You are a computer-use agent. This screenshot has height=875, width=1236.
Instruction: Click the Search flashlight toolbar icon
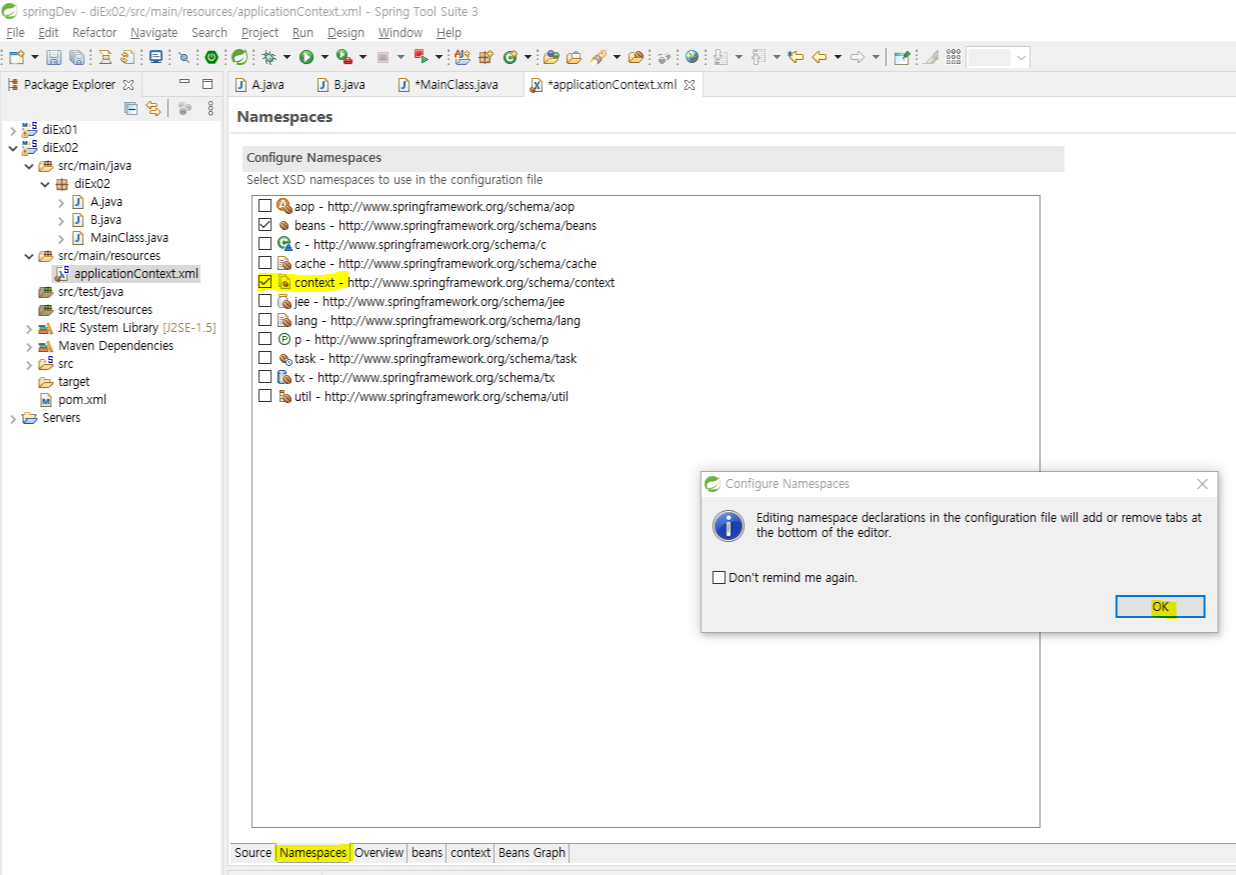[599, 57]
